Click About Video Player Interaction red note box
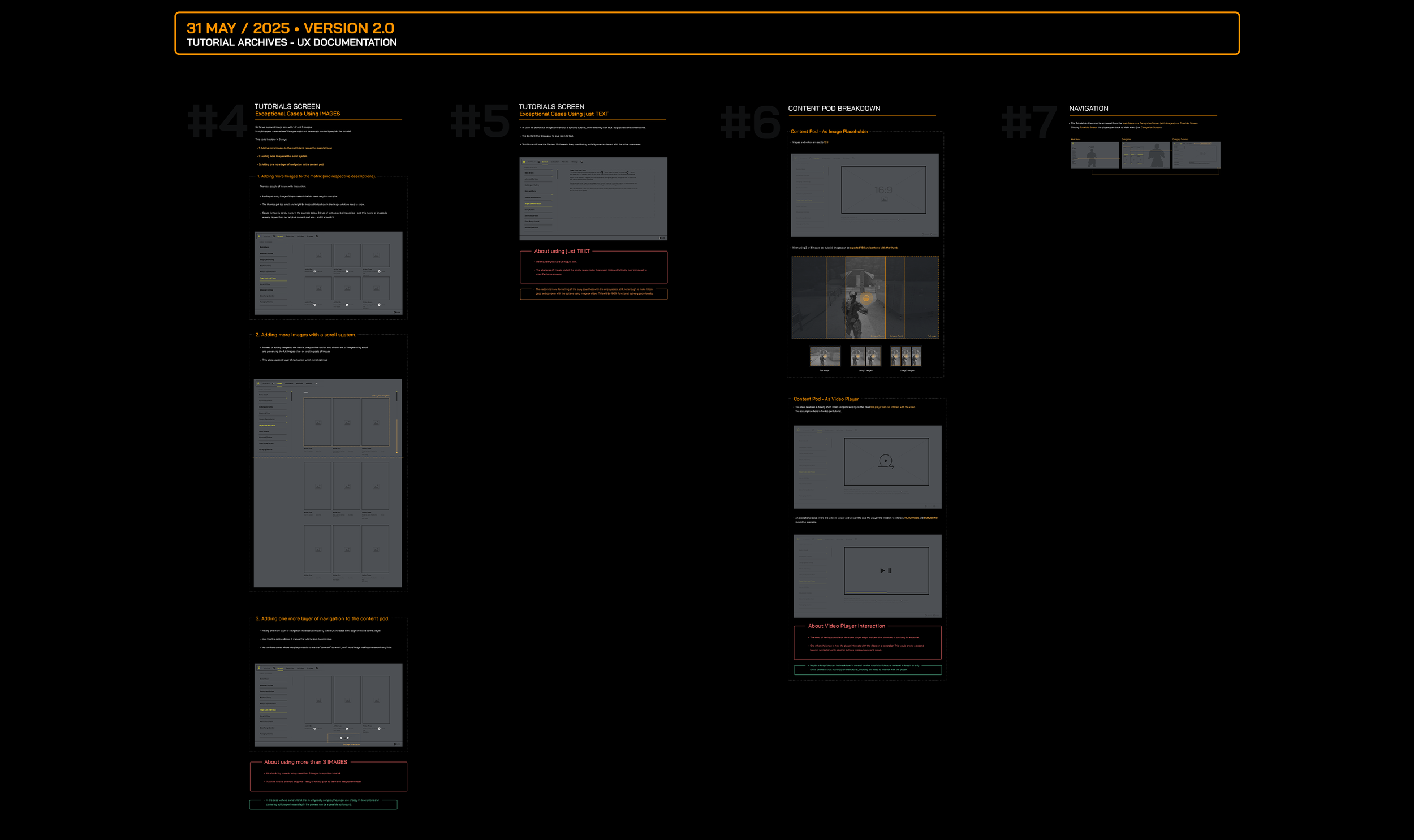This screenshot has height=840, width=1414. (x=867, y=643)
